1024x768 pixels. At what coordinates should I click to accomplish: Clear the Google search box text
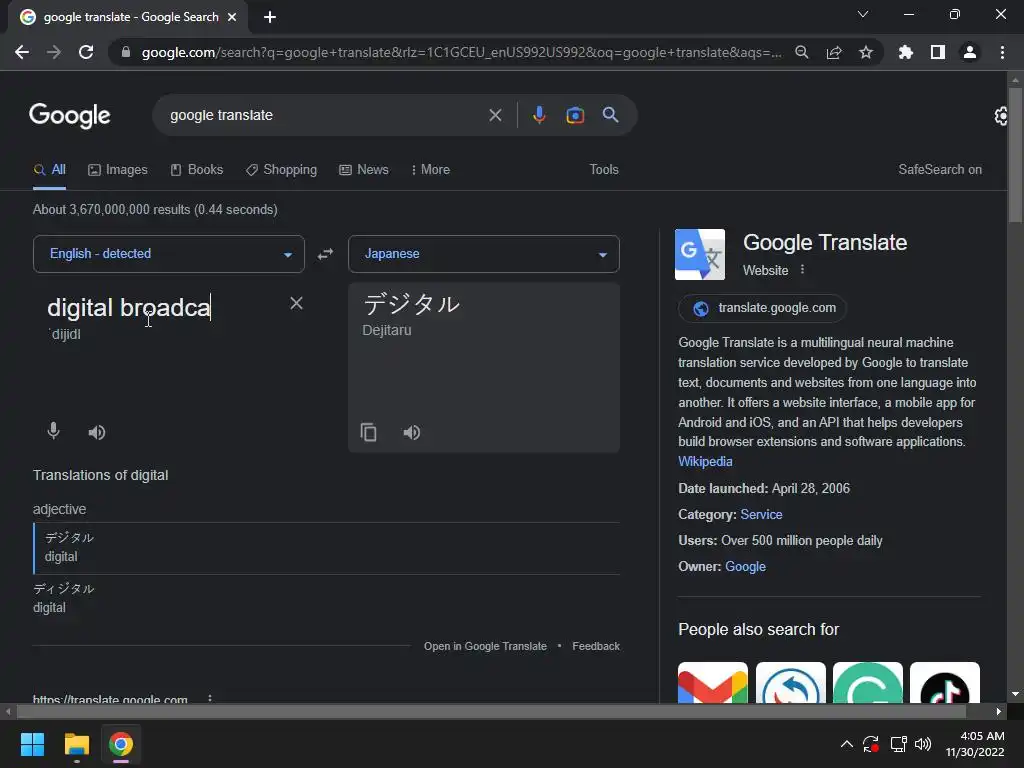coord(495,115)
